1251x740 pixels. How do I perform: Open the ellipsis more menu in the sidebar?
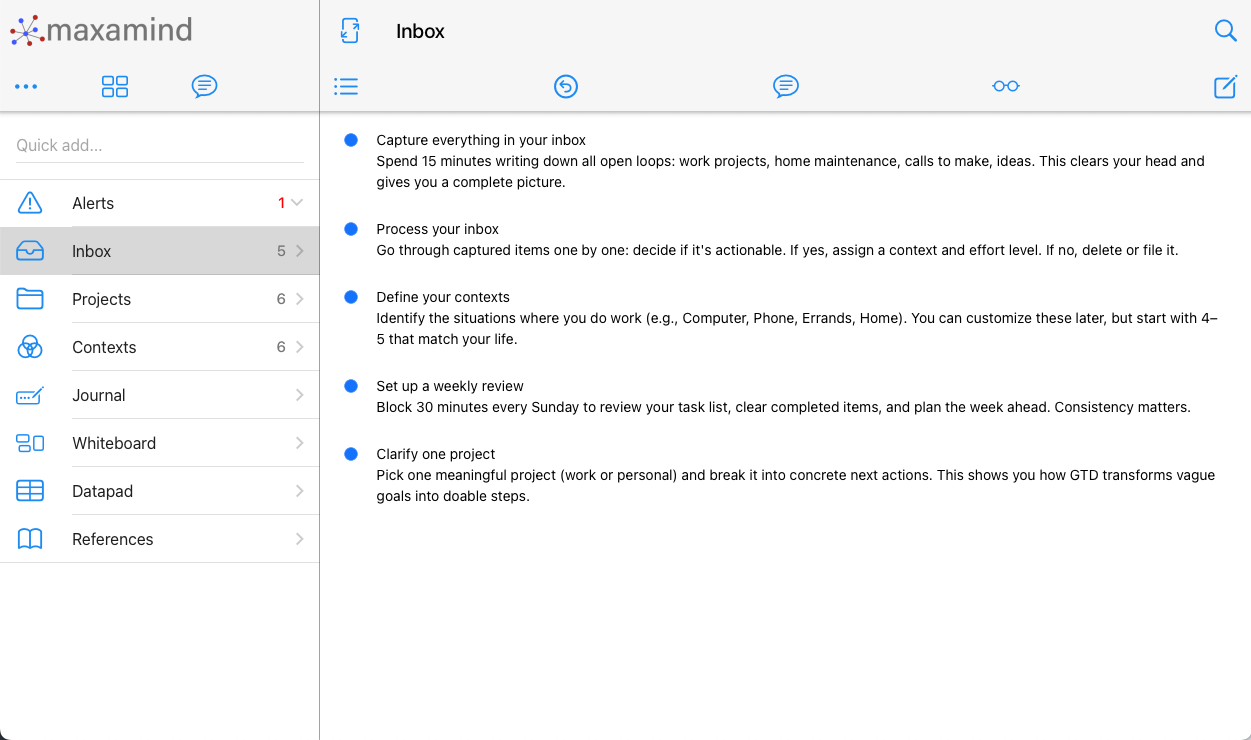tap(26, 87)
